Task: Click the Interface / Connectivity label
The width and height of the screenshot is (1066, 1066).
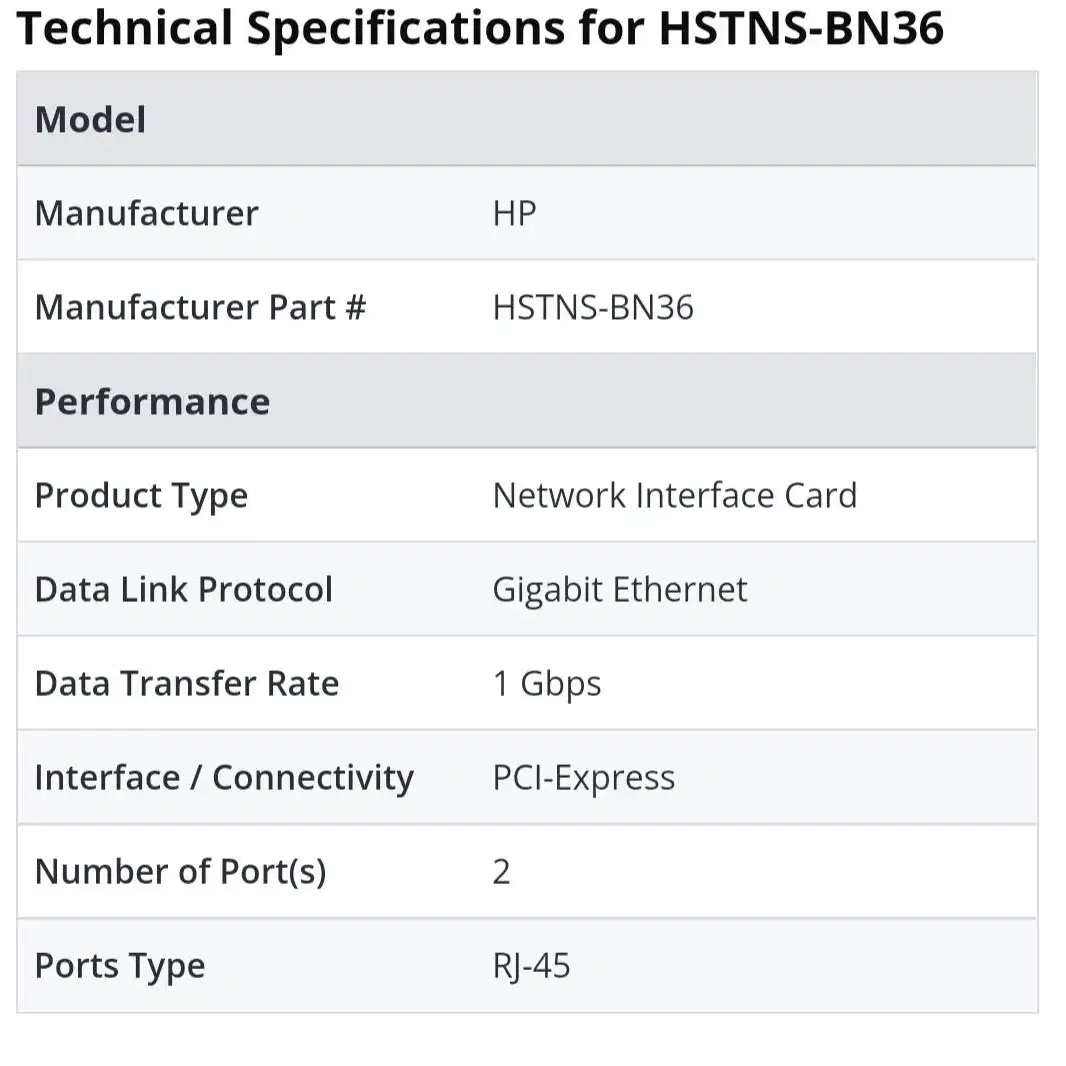Action: click(224, 778)
